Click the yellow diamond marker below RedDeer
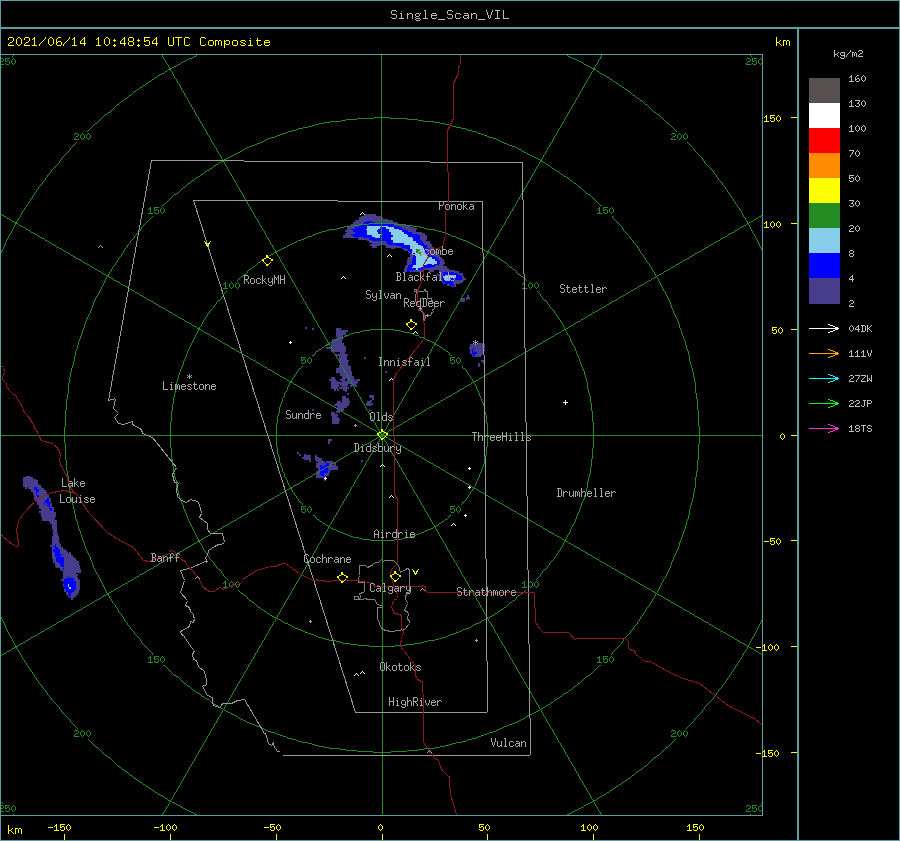The image size is (900, 841). pos(411,325)
